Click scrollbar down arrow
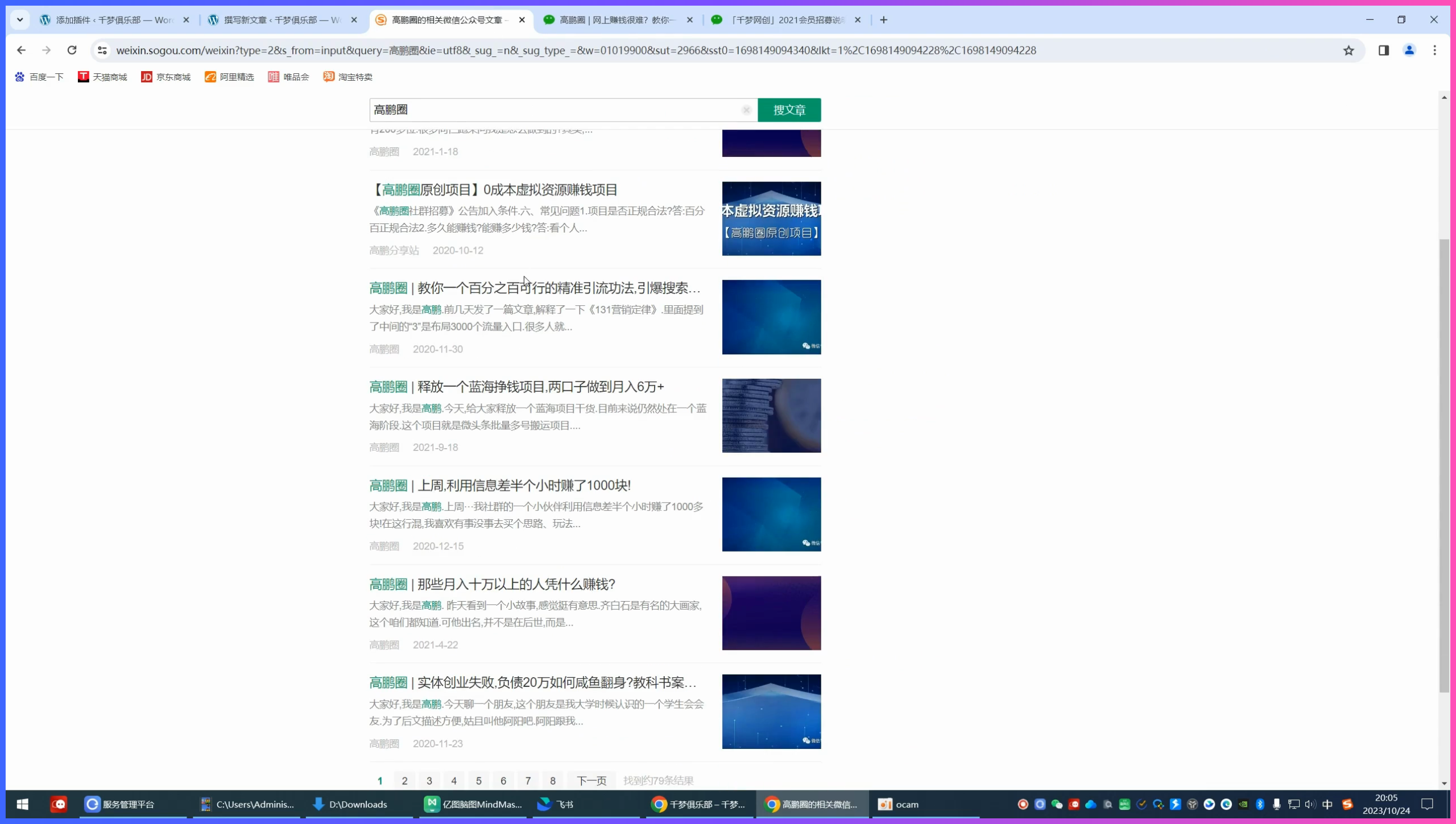 pyautogui.click(x=1444, y=784)
